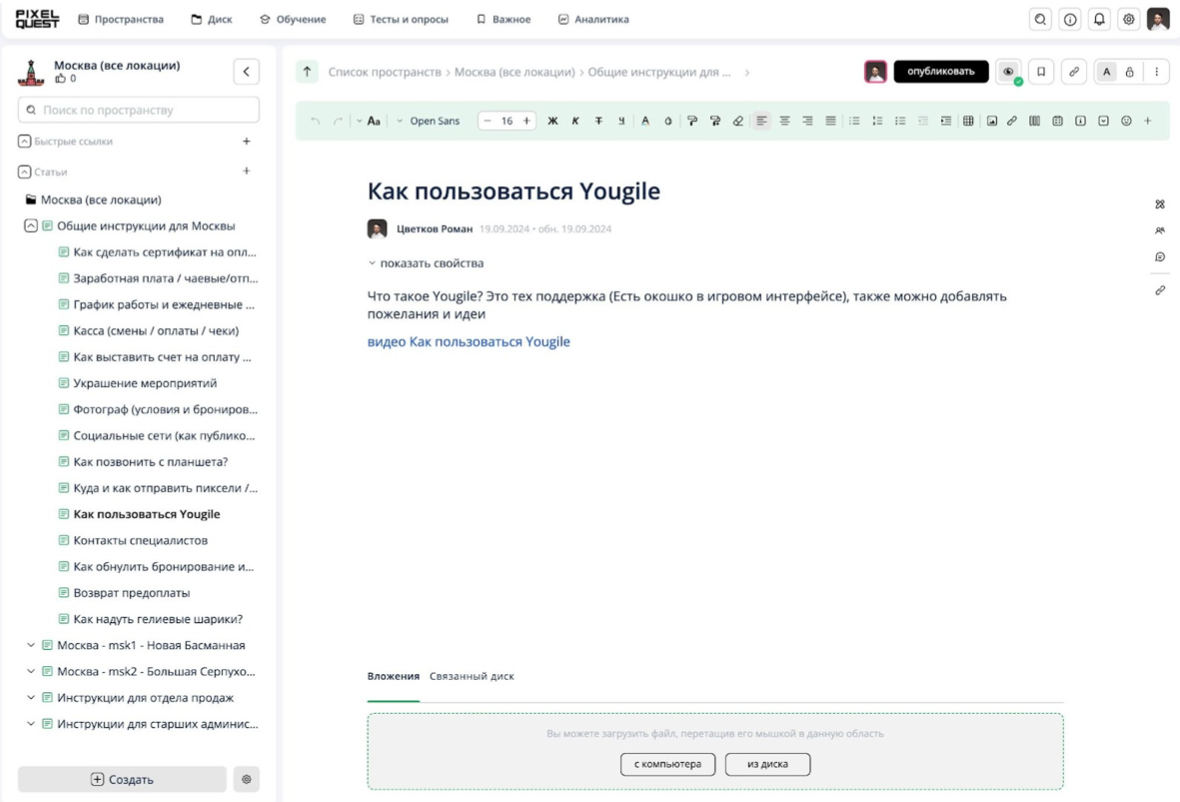This screenshot has width=1180, height=802.
Task: Open the Open Sans font dropdown
Action: [428, 120]
